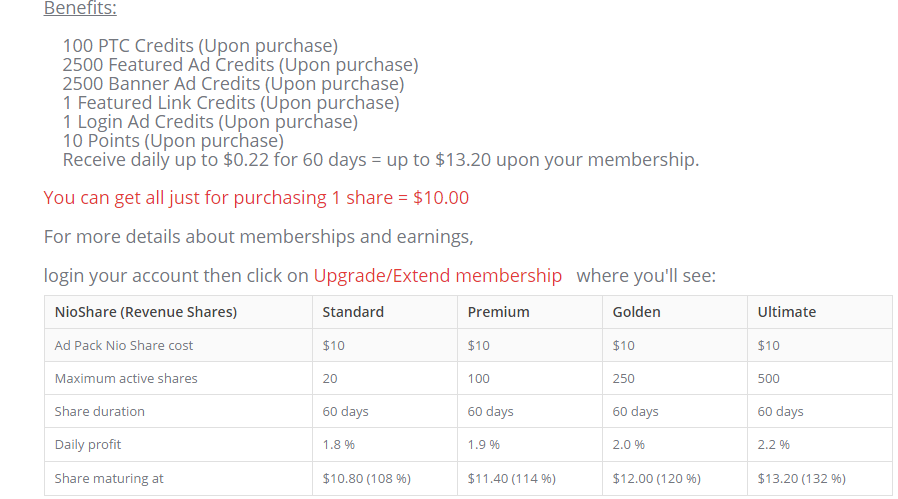Click the Share maturing at row label
The height and width of the screenshot is (499, 898).
coord(109,478)
